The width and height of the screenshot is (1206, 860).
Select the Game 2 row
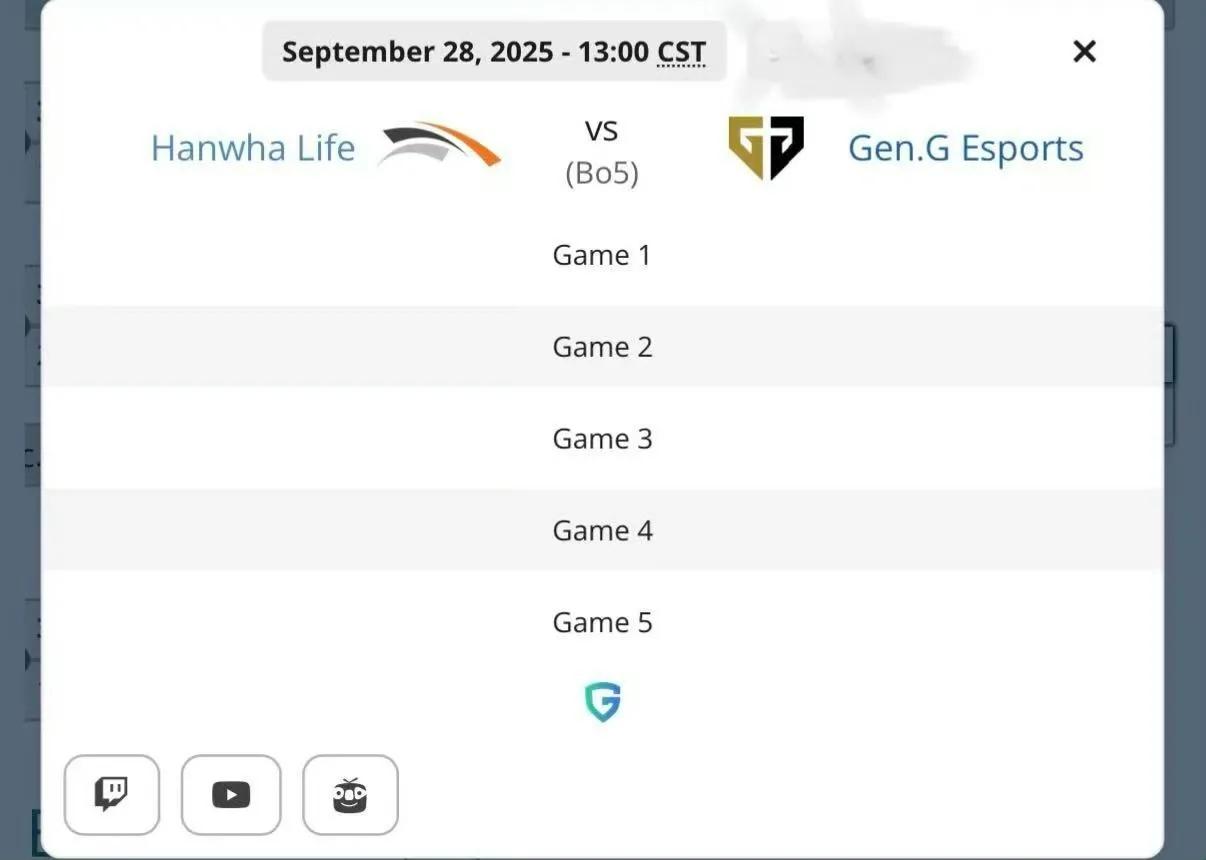pyautogui.click(x=602, y=347)
